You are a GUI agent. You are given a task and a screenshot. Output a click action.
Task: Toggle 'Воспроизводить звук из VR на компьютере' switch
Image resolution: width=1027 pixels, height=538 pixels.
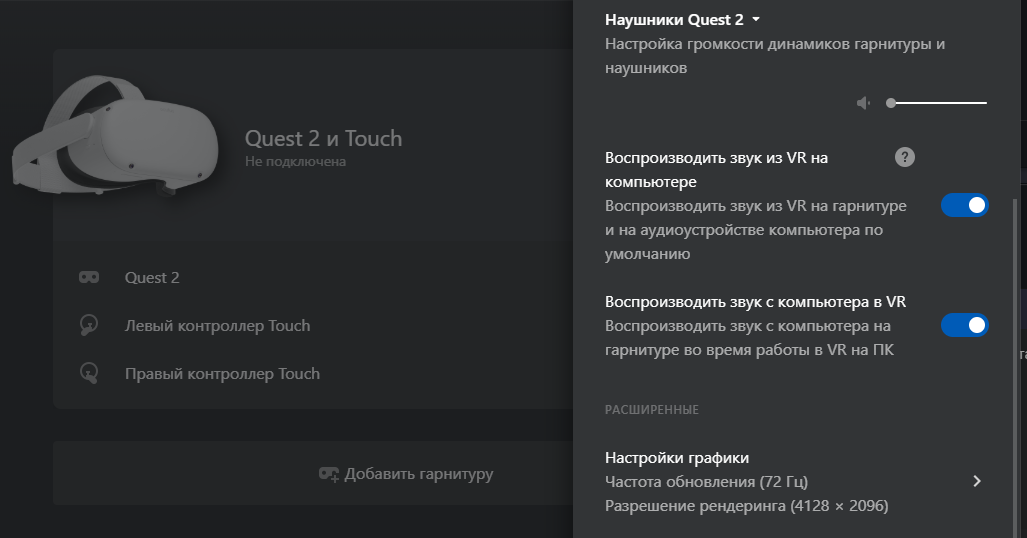point(964,205)
